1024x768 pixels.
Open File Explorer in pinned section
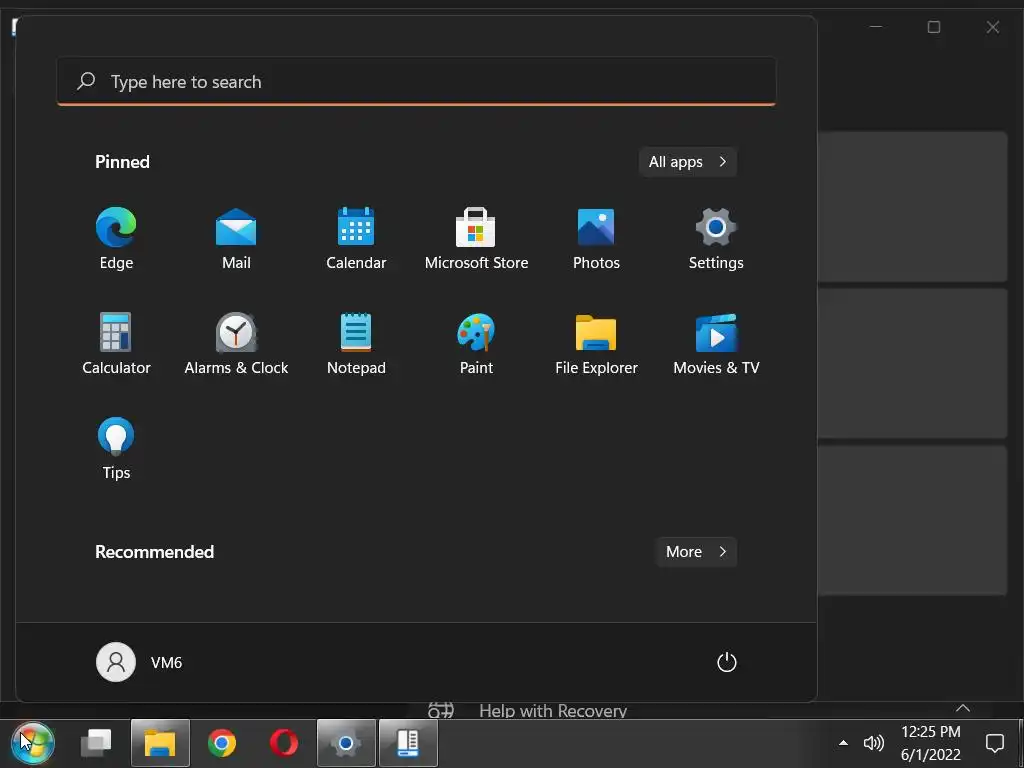[596, 344]
